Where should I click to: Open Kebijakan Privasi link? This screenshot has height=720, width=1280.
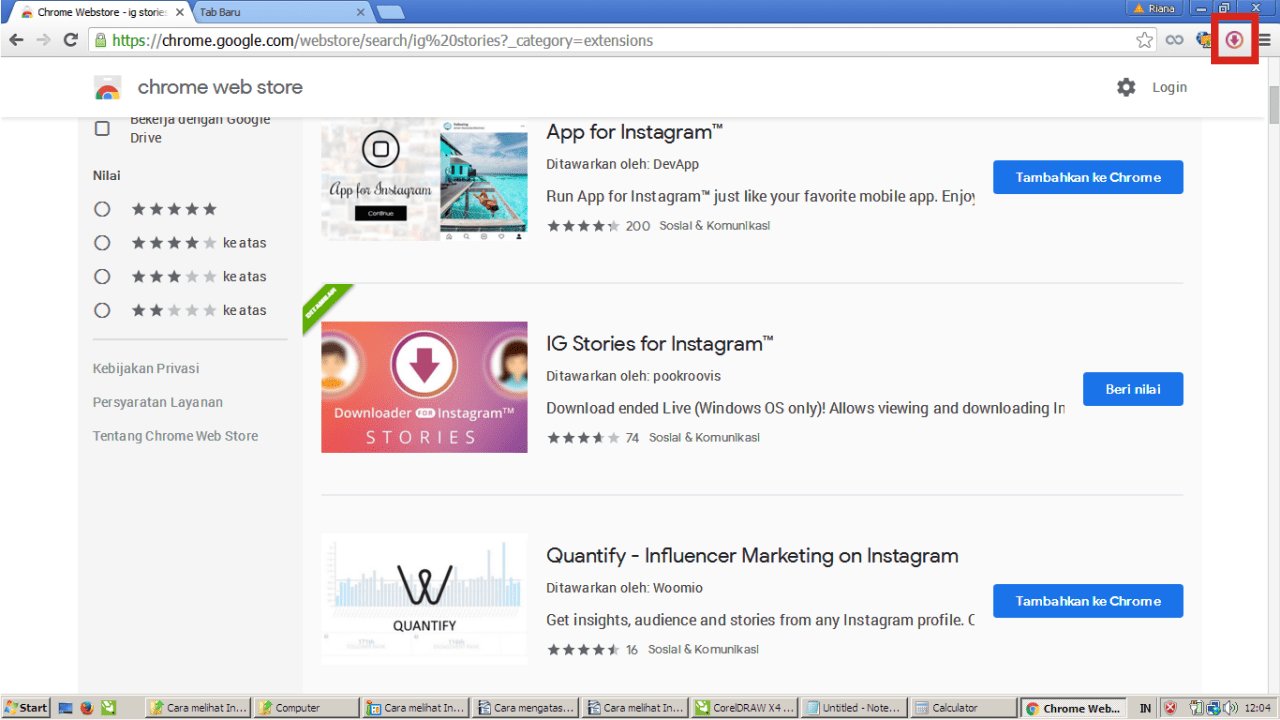click(x=146, y=368)
